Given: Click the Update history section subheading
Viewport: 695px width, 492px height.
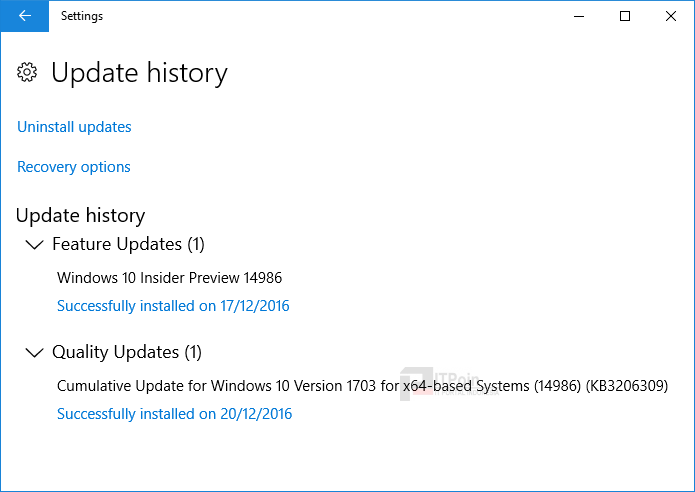Looking at the screenshot, I should click(x=81, y=215).
